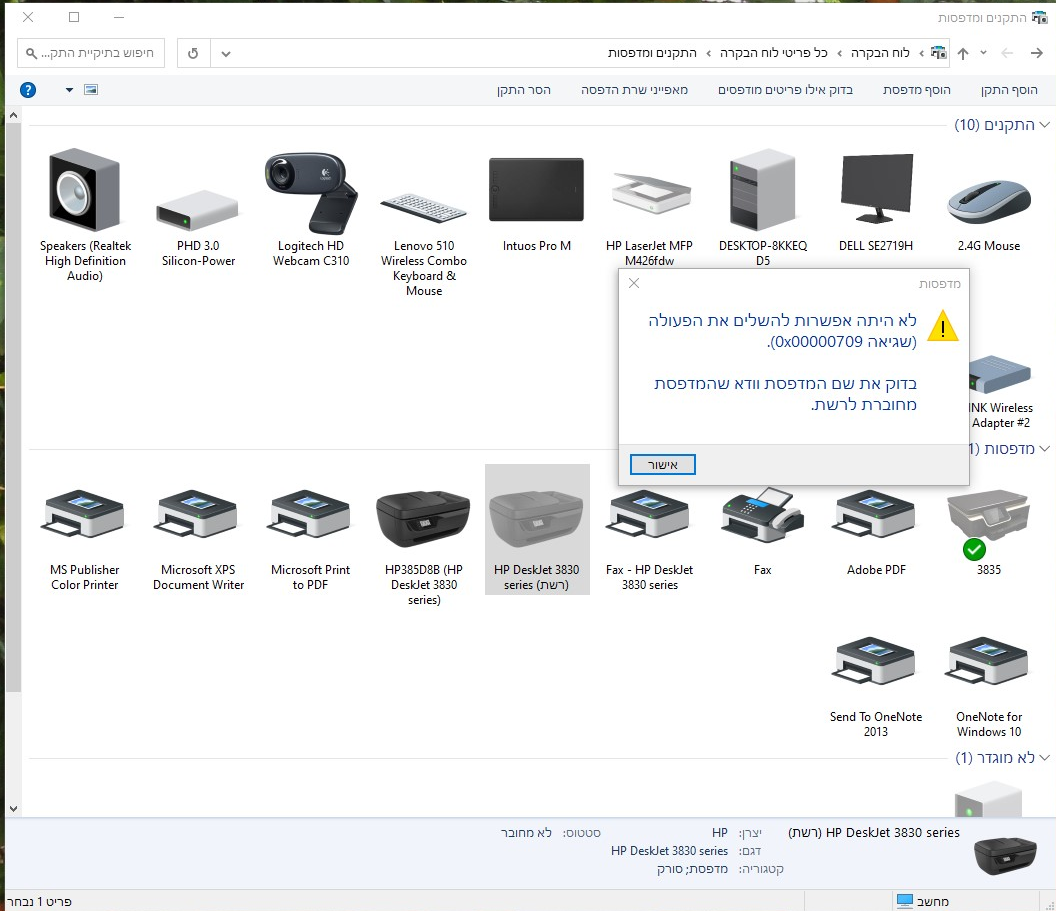Click the הוסף התקן toolbar command
Viewport: 1056px width, 911px height.
tap(1009, 90)
